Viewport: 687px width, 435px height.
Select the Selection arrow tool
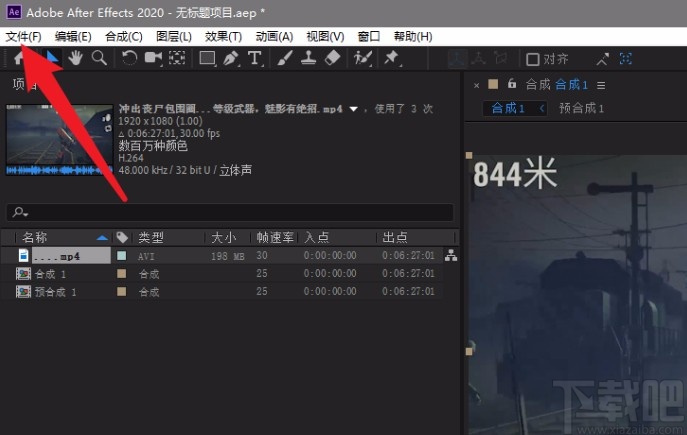point(52,57)
